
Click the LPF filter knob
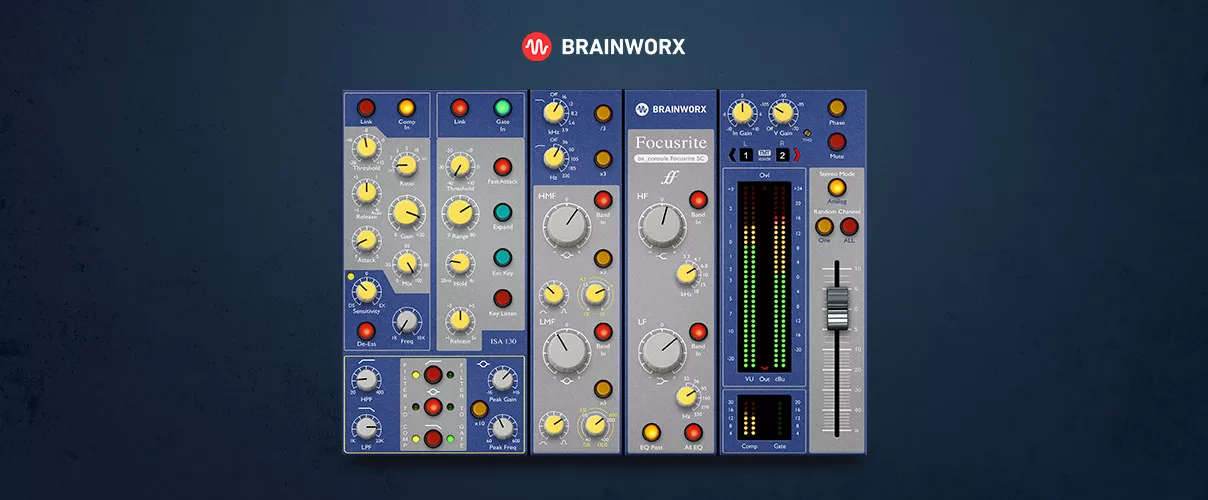(366, 427)
